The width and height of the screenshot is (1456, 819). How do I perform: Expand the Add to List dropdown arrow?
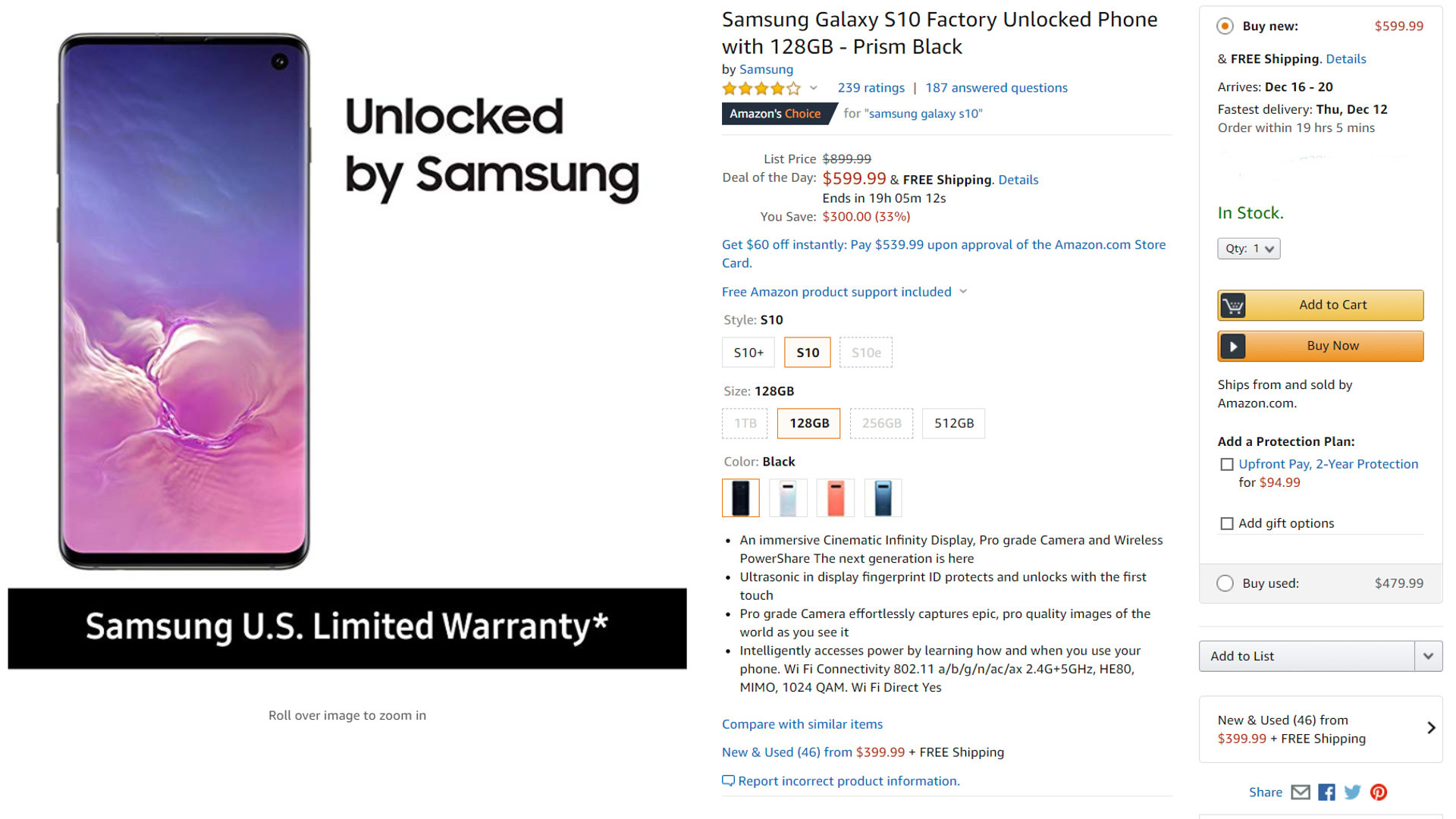tap(1428, 656)
